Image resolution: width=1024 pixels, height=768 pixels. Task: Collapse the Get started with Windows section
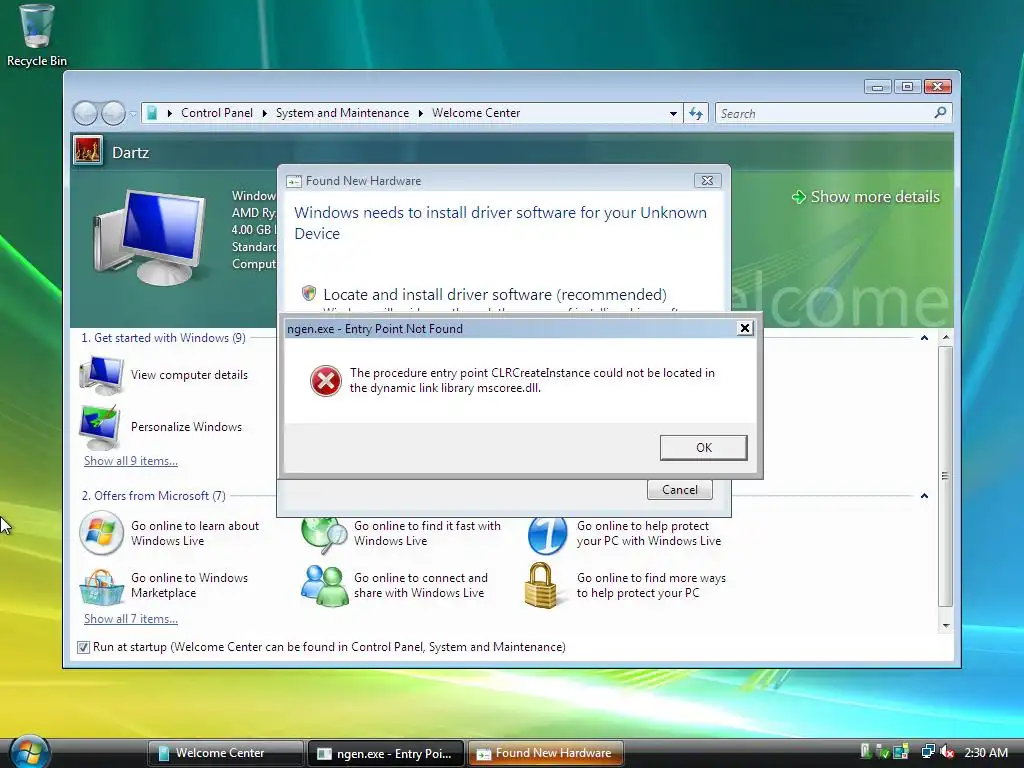pos(924,338)
